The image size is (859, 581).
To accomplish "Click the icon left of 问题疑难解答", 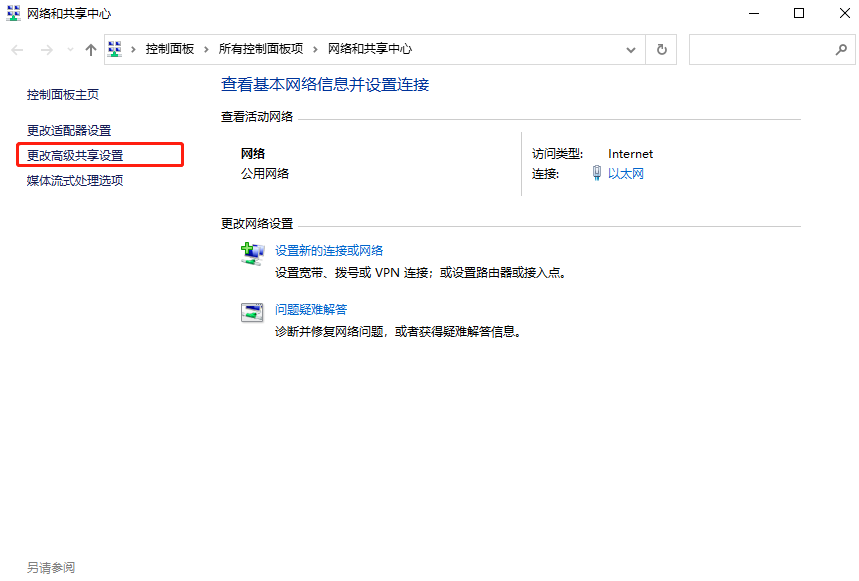I will point(252,312).
